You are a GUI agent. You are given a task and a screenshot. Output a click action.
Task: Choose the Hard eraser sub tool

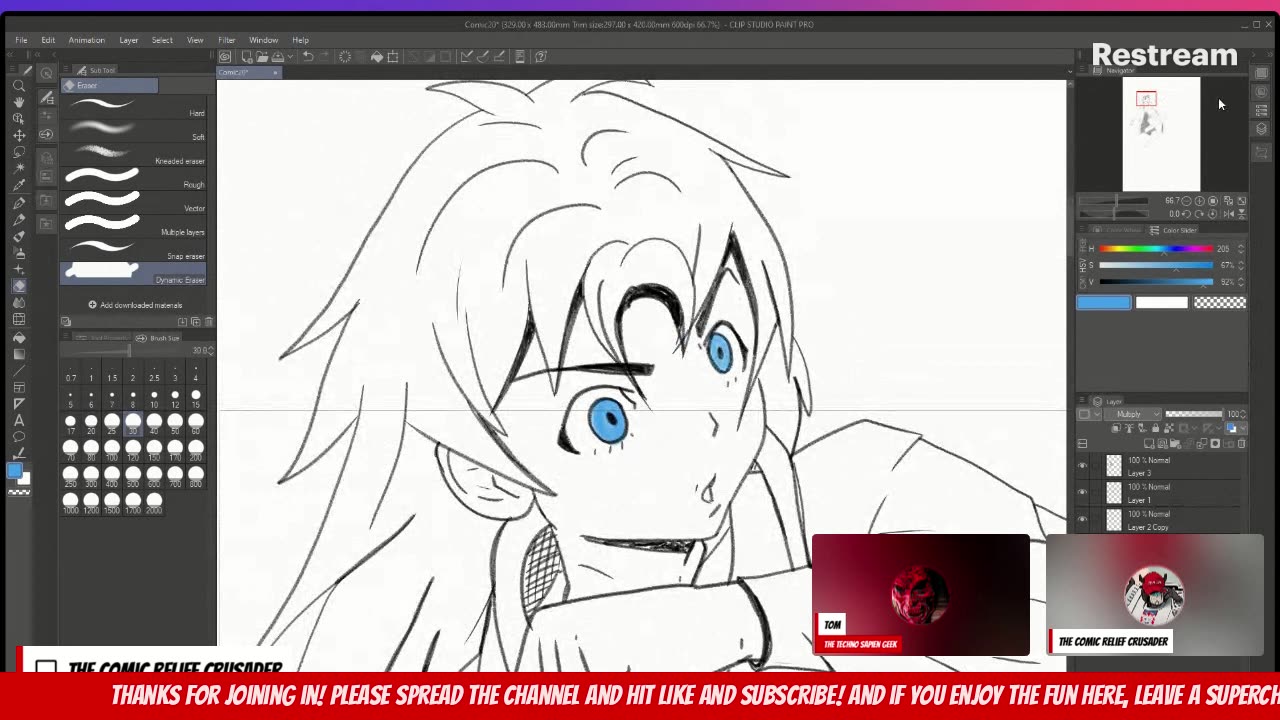[134, 109]
